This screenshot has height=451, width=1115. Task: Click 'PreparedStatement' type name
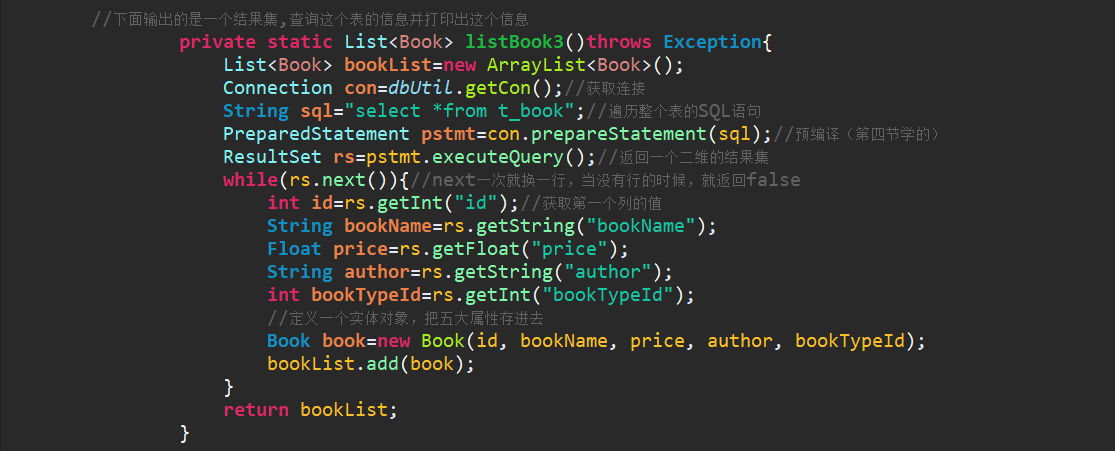pyautogui.click(x=316, y=133)
